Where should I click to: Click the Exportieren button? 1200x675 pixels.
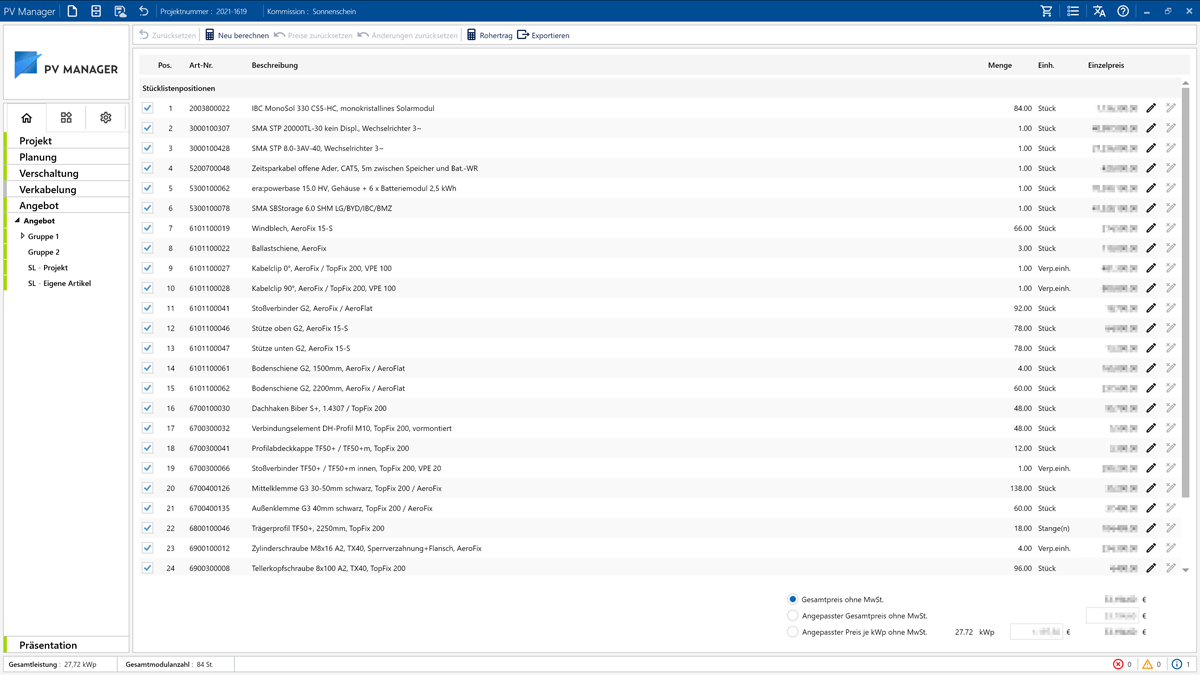point(545,34)
